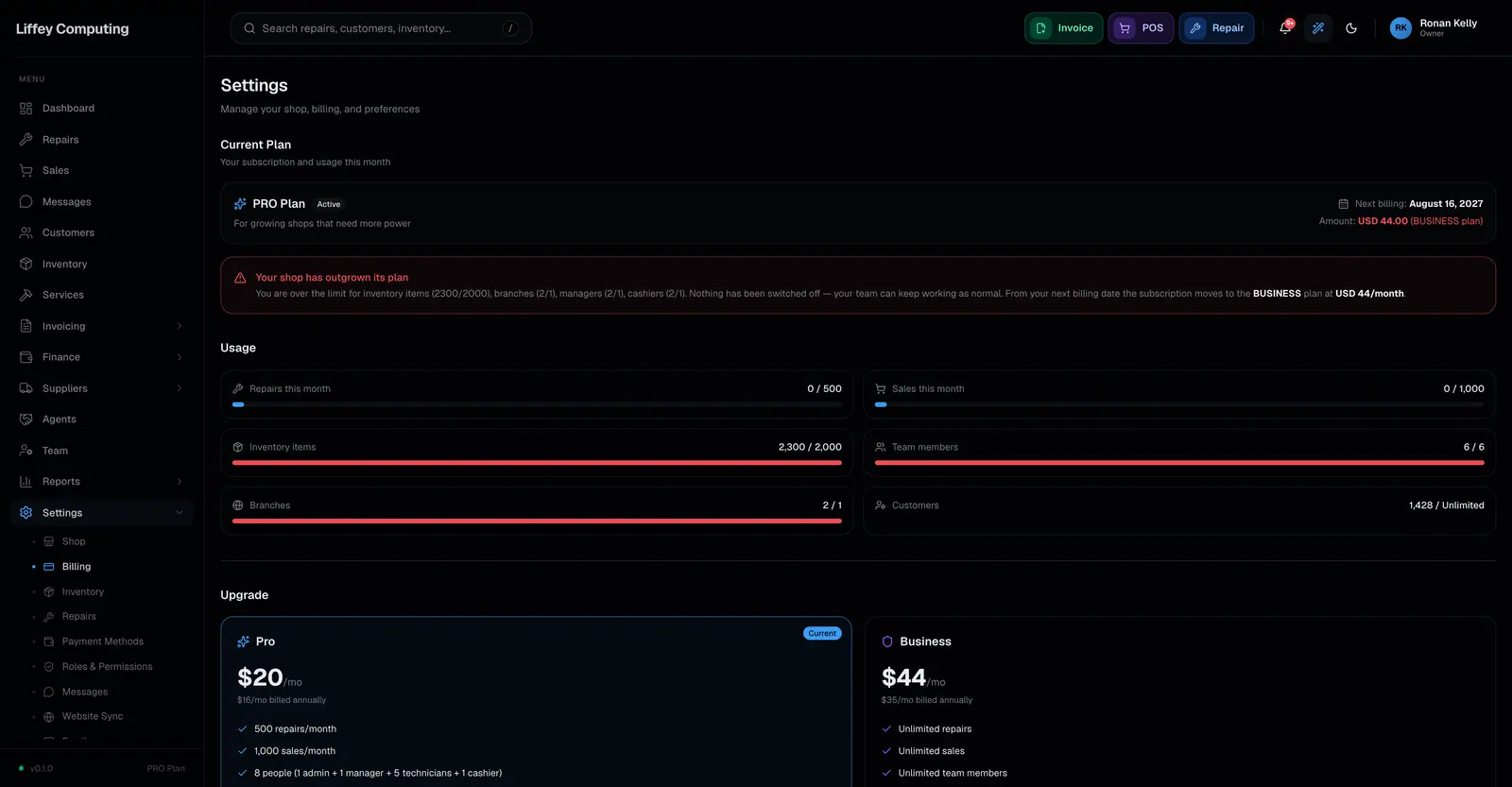Open the Team people icon

(x=26, y=451)
